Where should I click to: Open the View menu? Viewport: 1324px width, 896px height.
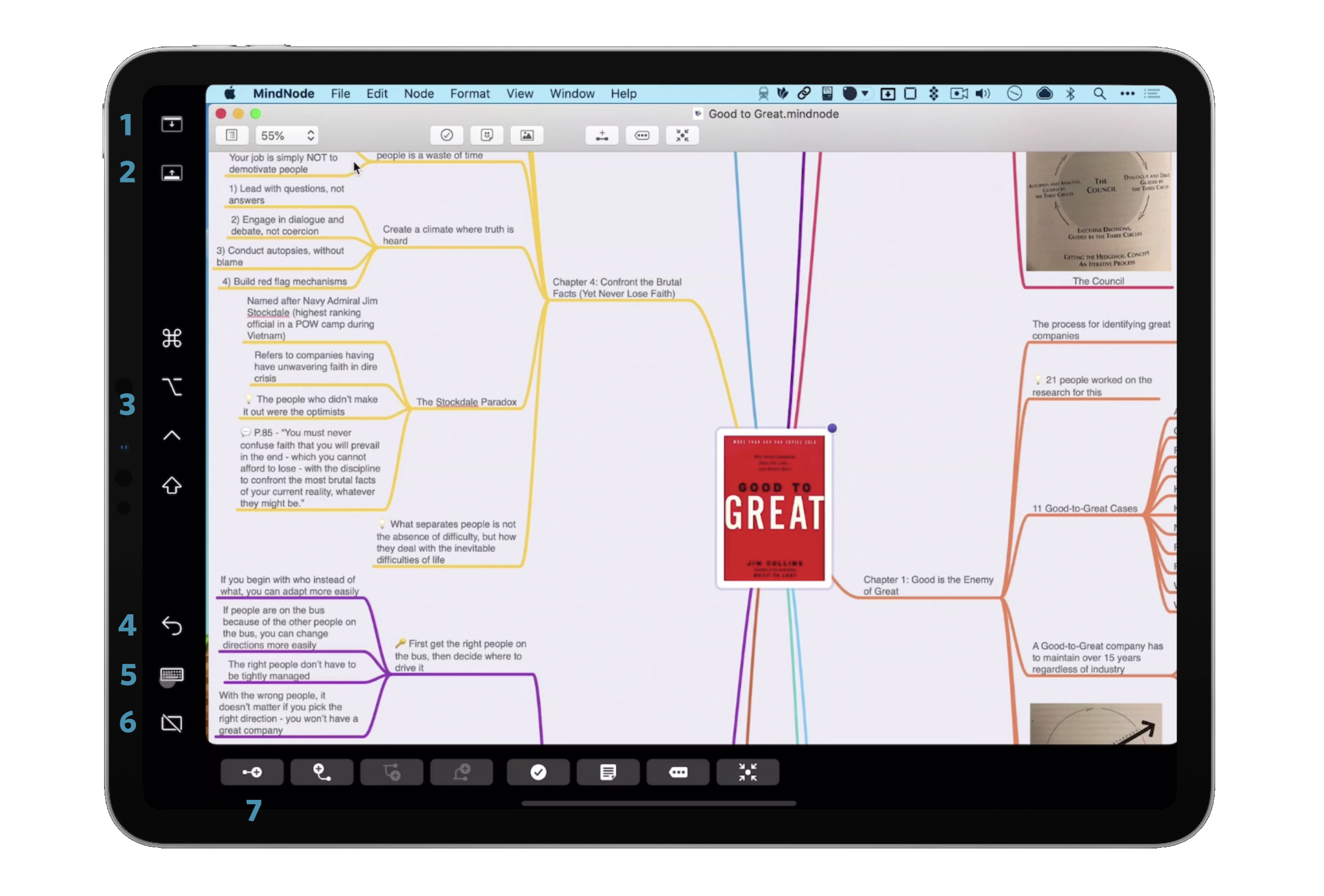coord(520,94)
